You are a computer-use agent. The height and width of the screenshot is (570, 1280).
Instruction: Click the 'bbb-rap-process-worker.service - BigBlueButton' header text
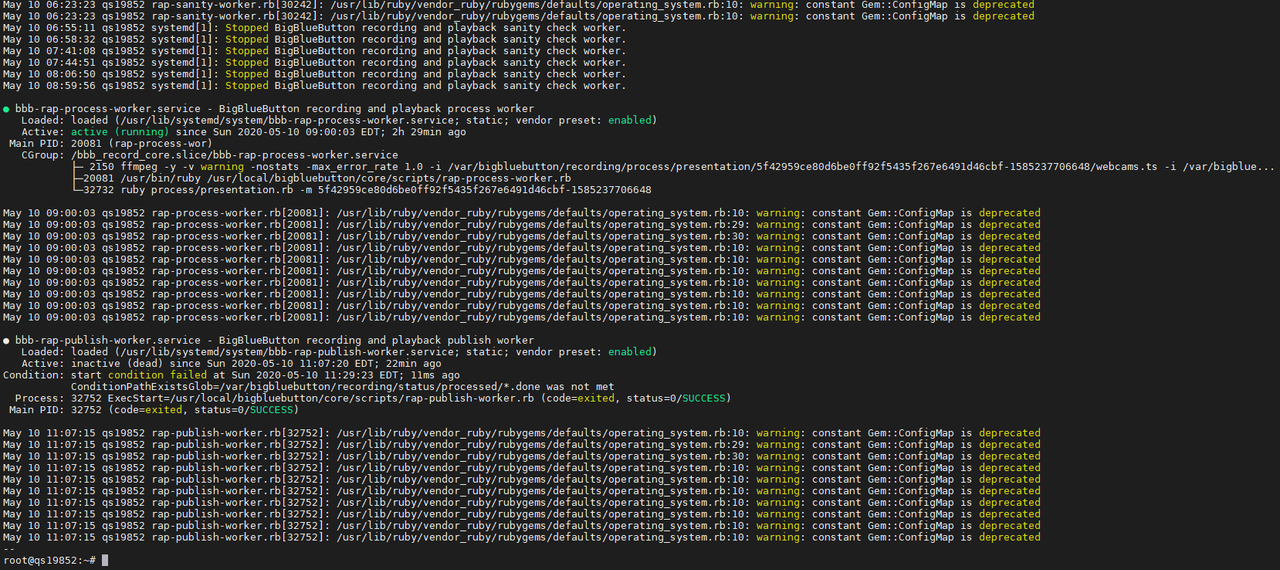(275, 109)
